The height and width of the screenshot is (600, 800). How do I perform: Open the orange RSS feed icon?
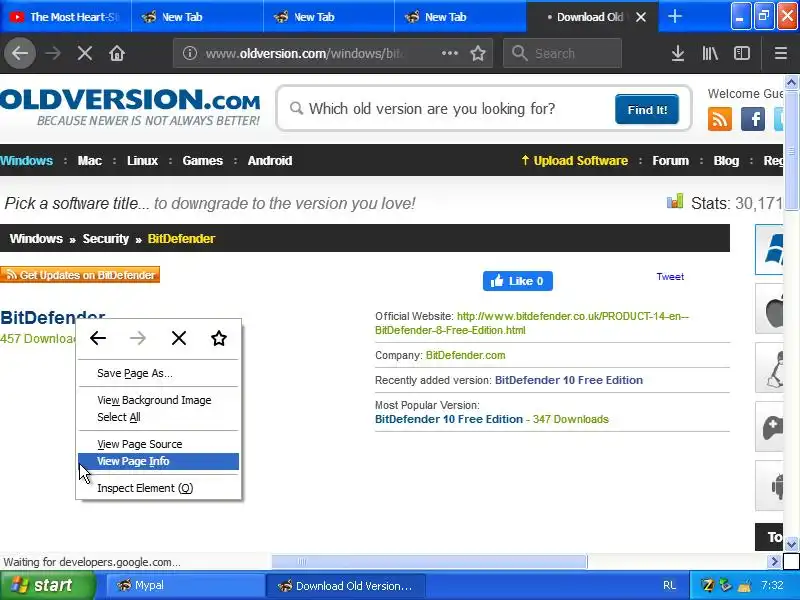click(719, 119)
